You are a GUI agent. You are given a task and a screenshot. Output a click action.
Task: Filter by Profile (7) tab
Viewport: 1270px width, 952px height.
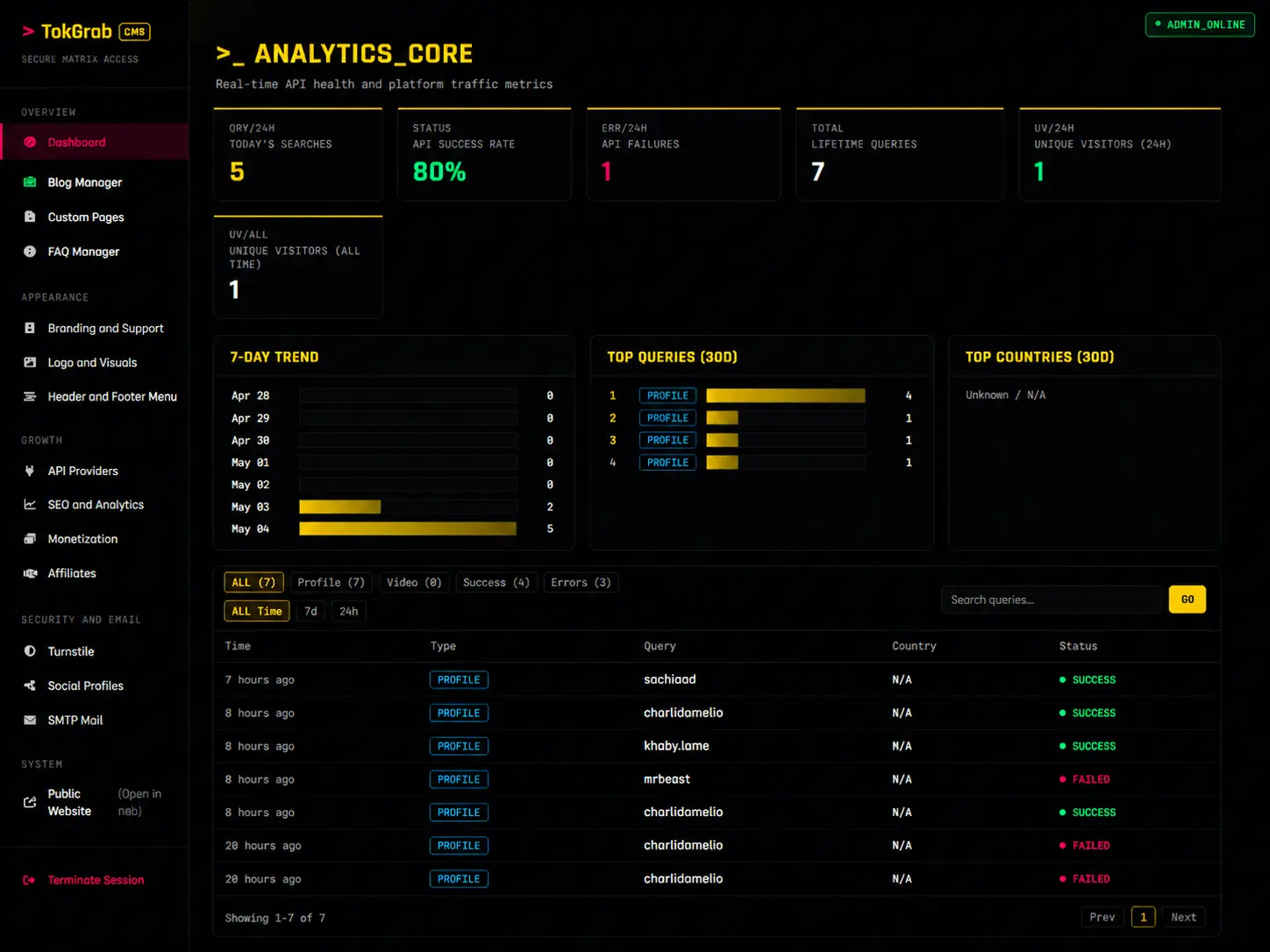tap(331, 582)
